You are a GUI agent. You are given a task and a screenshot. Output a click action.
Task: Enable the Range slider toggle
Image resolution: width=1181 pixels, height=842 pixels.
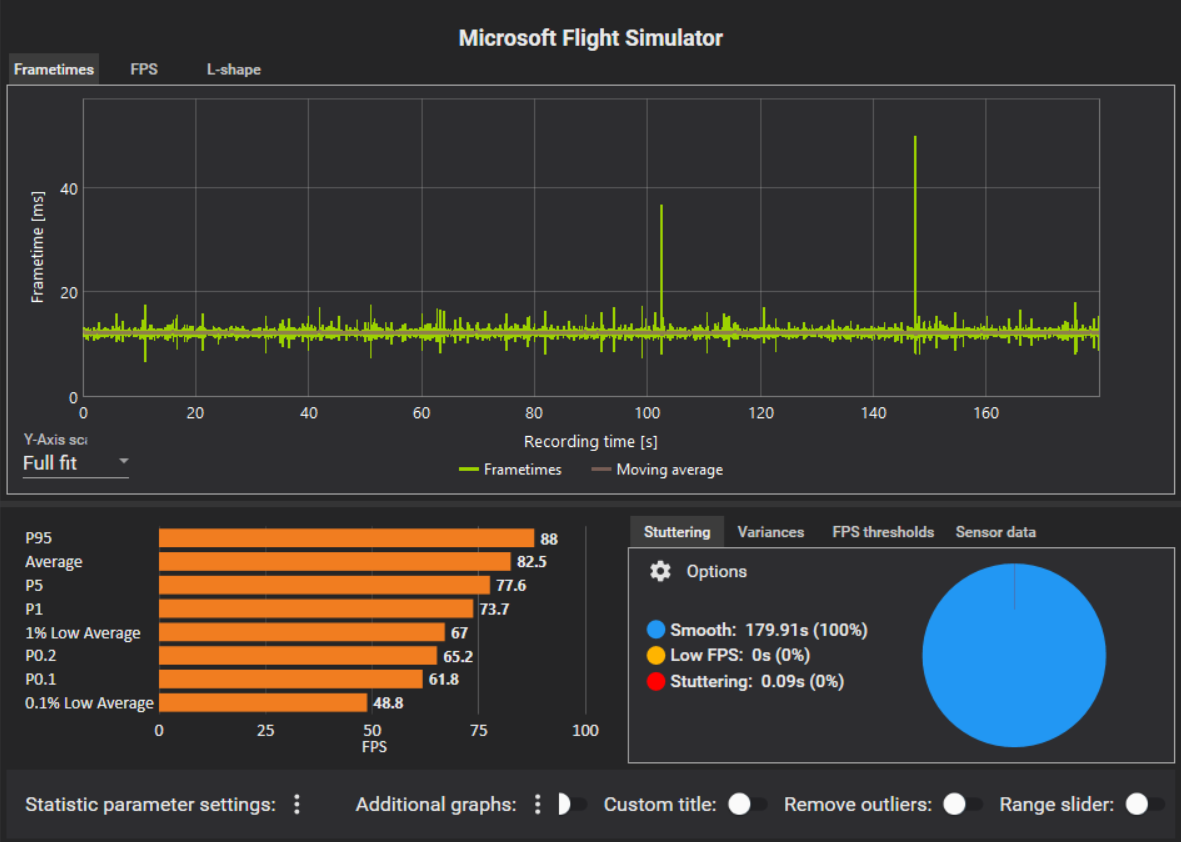click(x=1138, y=804)
